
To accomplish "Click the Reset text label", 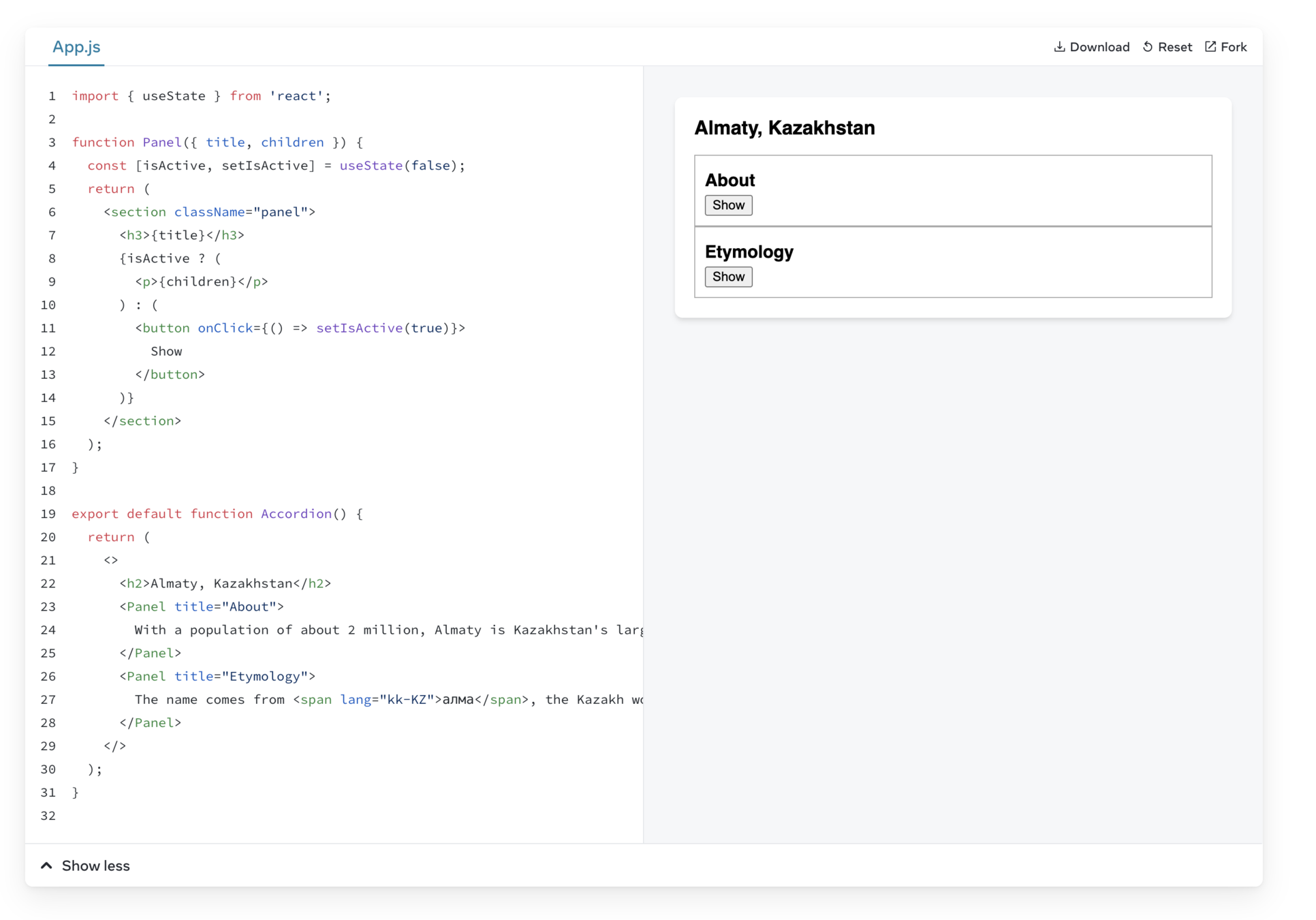I will [x=1175, y=47].
